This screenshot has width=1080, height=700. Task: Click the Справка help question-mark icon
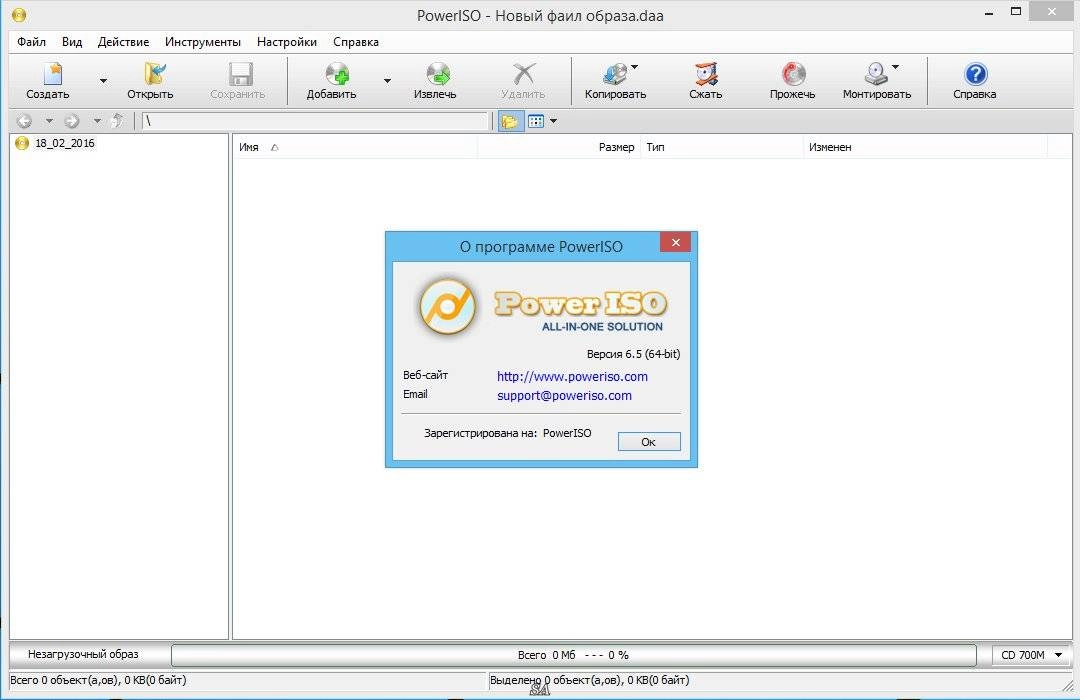pos(975,74)
